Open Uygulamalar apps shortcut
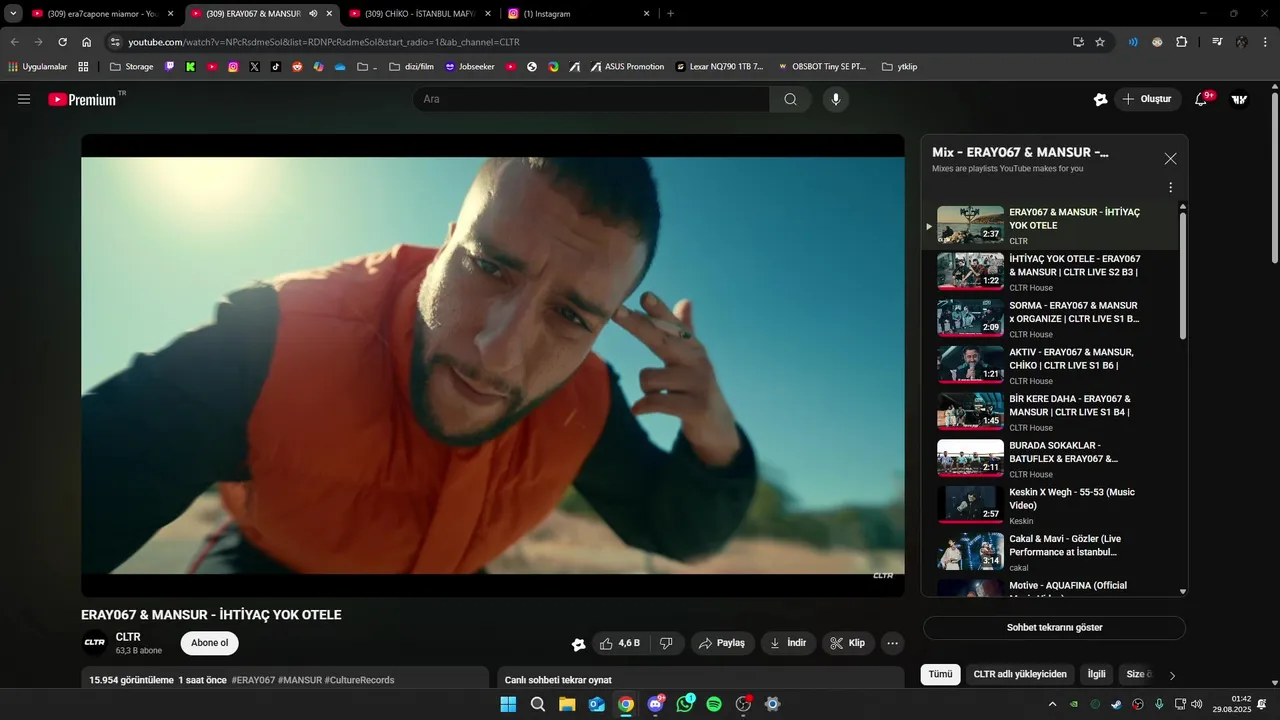This screenshot has width=1280, height=720. 37,67
